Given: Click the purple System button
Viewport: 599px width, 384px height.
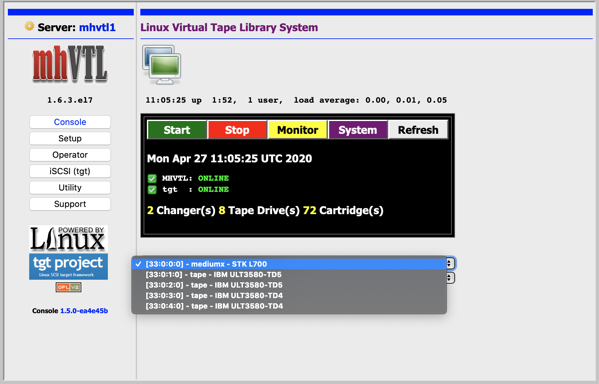Looking at the screenshot, I should coord(358,130).
